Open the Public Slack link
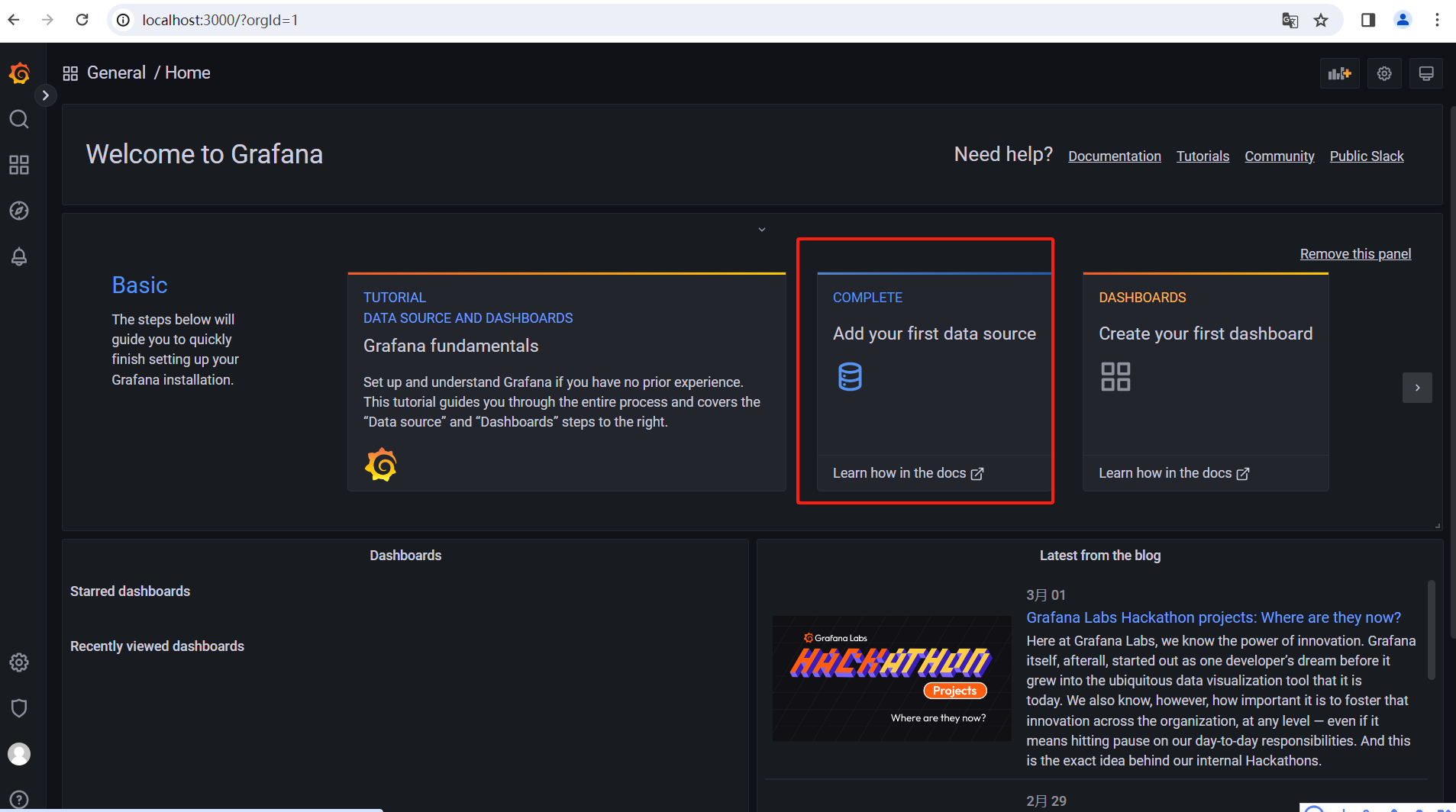1456x812 pixels. [1366, 156]
